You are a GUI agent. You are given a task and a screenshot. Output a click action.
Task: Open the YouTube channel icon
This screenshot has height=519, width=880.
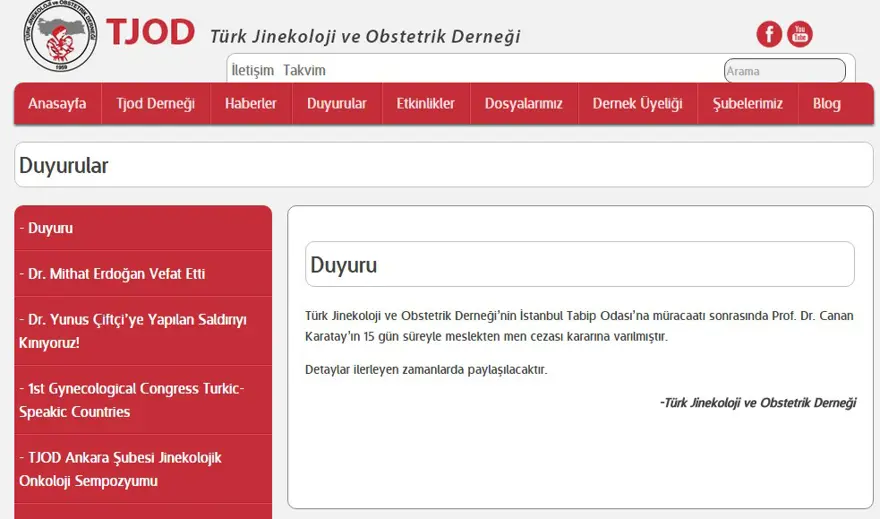click(x=800, y=35)
